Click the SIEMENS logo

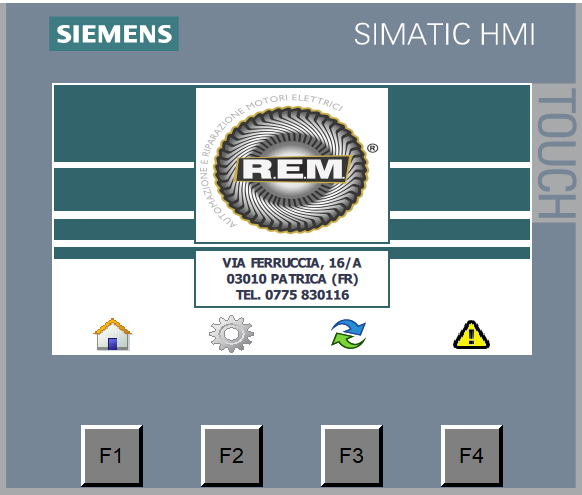[114, 34]
